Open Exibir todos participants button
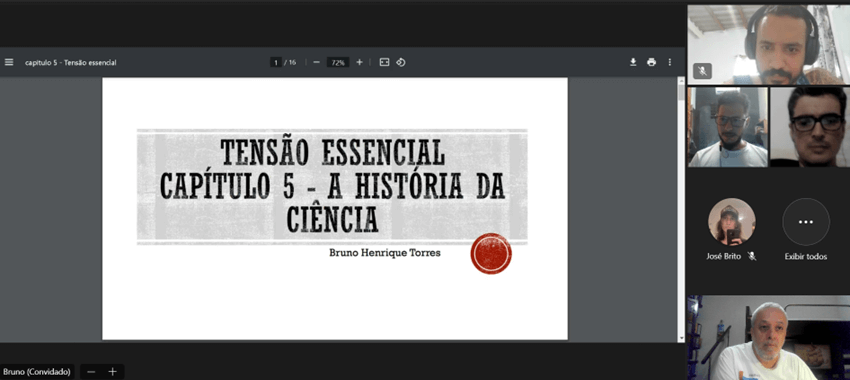Viewport: 850px width, 380px height. coord(806,222)
